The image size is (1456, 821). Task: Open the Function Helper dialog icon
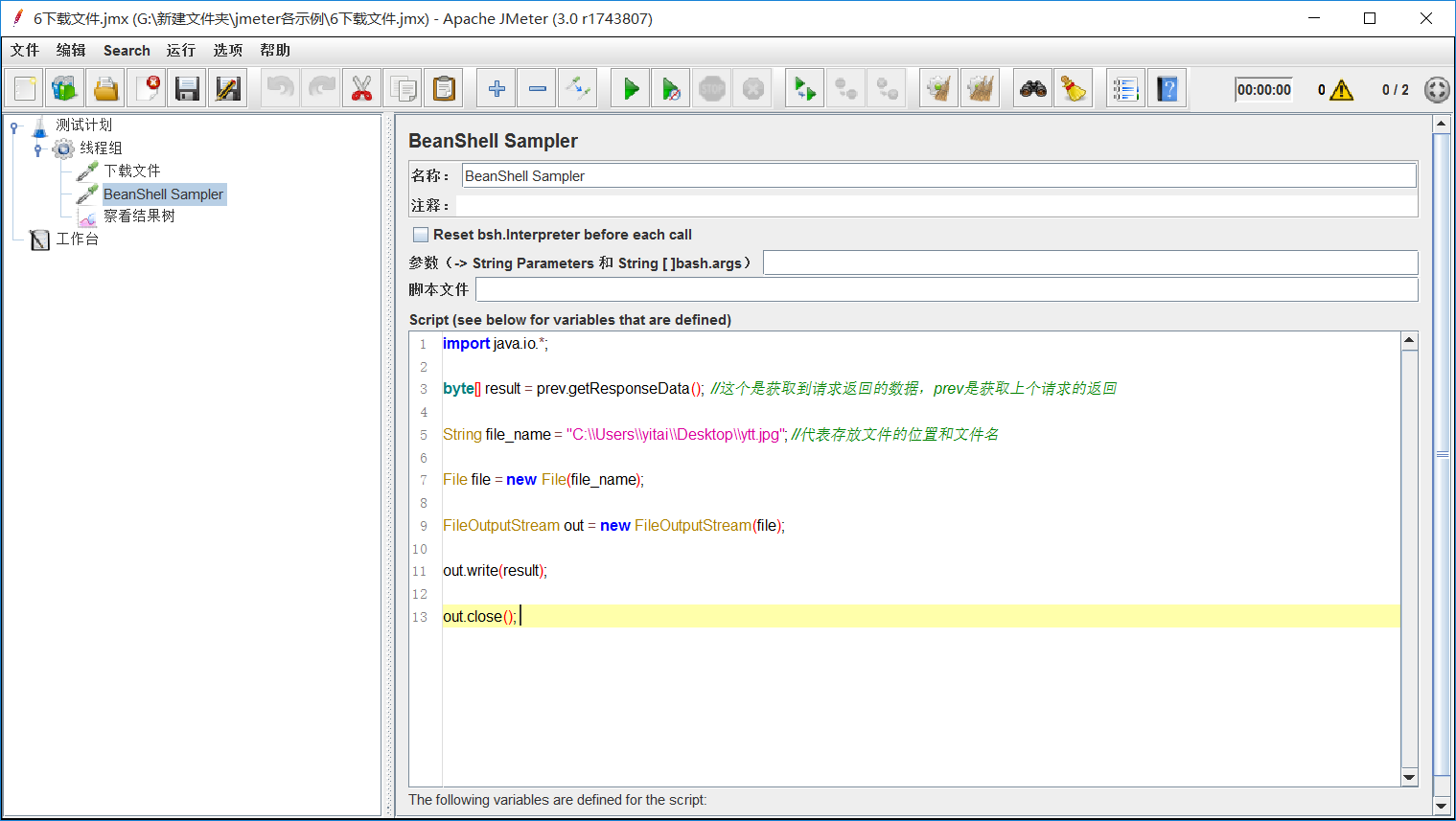point(1126,89)
